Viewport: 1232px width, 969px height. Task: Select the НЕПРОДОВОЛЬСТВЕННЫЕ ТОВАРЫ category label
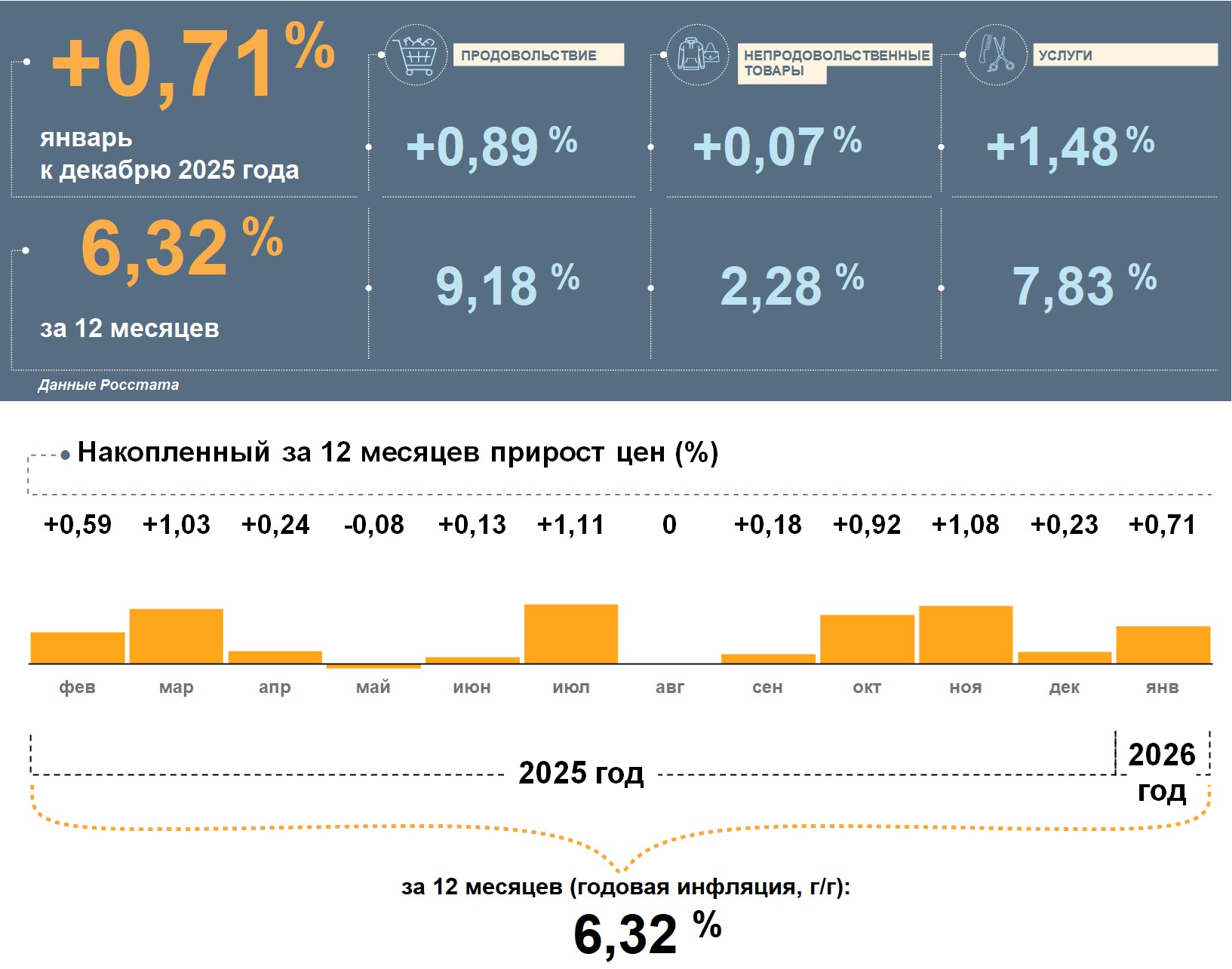[x=835, y=63]
